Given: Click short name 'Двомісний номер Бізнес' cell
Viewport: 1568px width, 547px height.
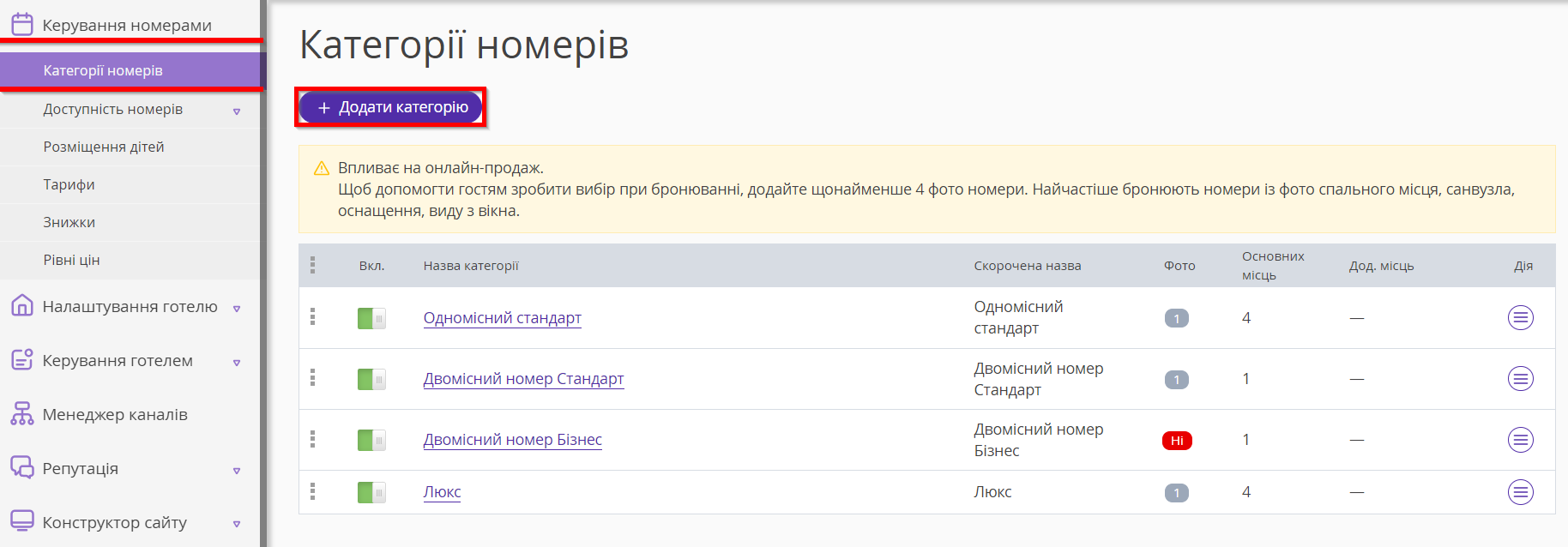Looking at the screenshot, I should pos(1039,440).
